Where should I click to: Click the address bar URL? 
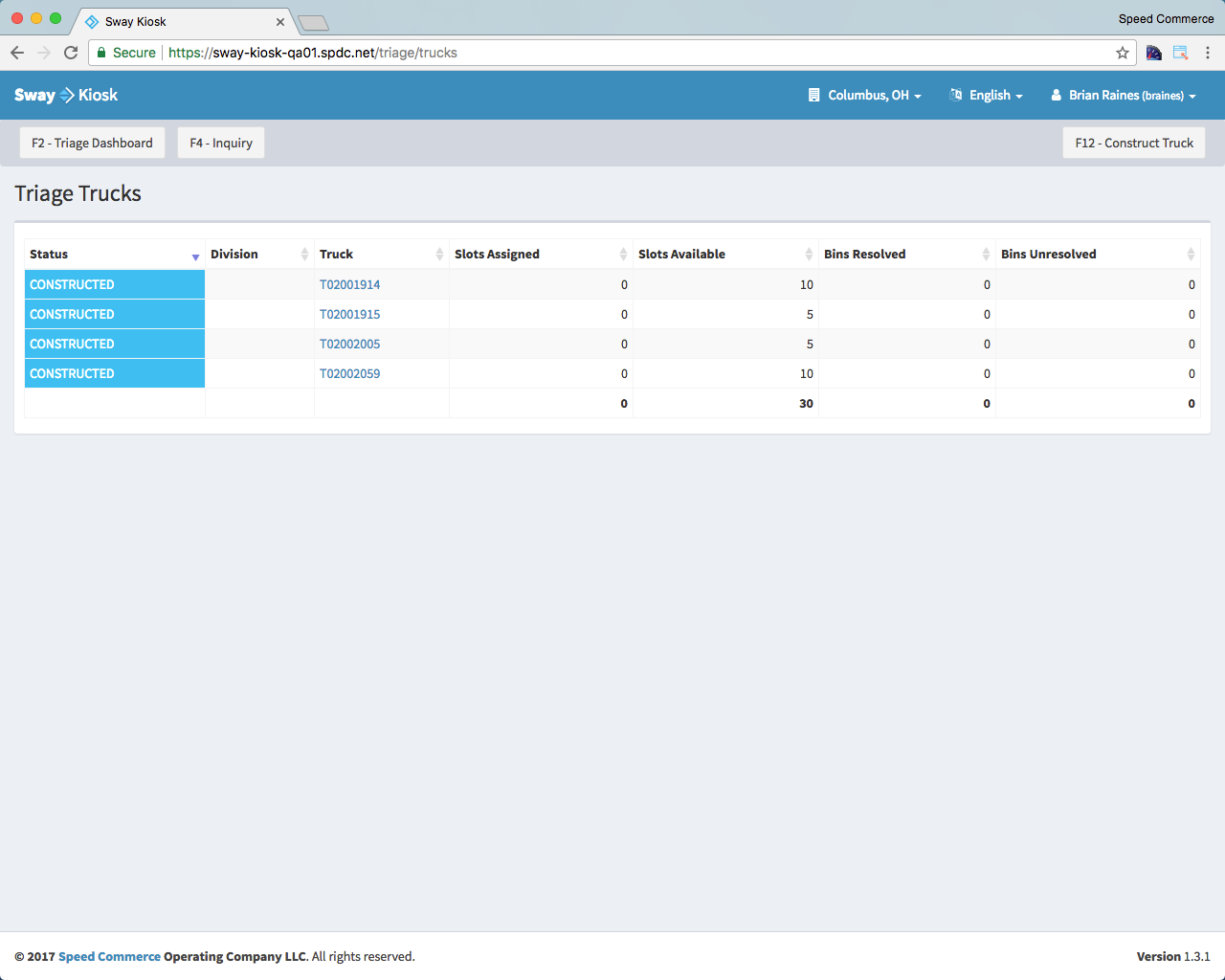tap(313, 53)
